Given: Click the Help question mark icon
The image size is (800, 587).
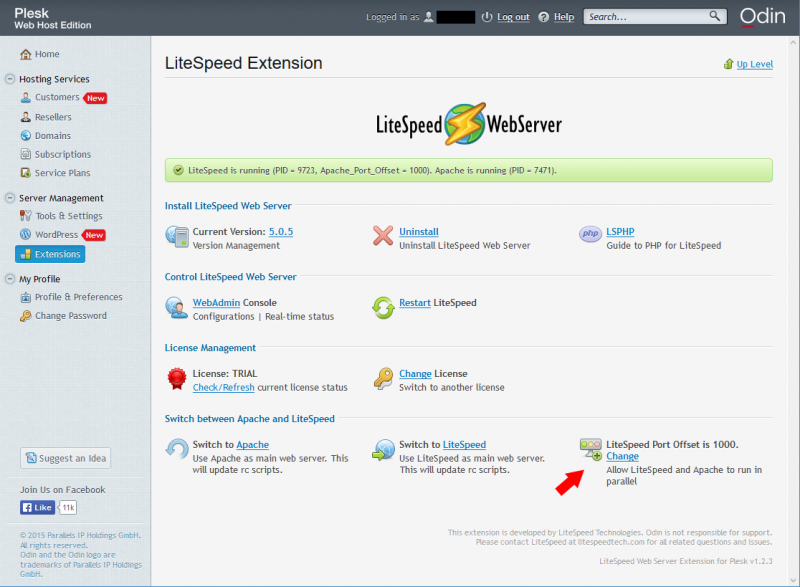Looking at the screenshot, I should [544, 17].
